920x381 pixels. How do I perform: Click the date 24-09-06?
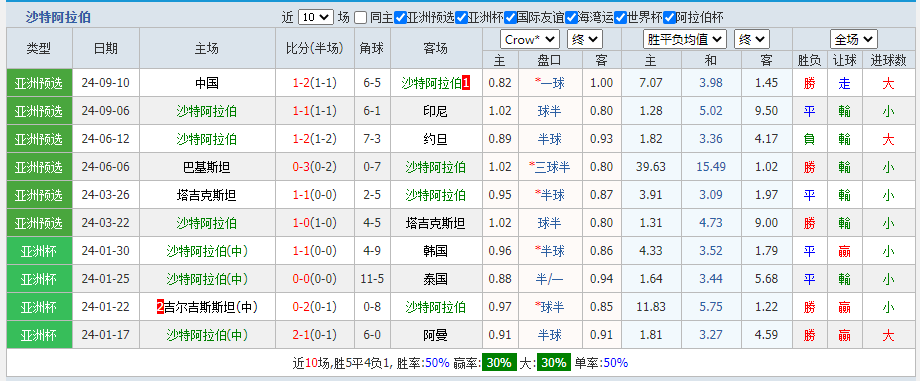(106, 111)
